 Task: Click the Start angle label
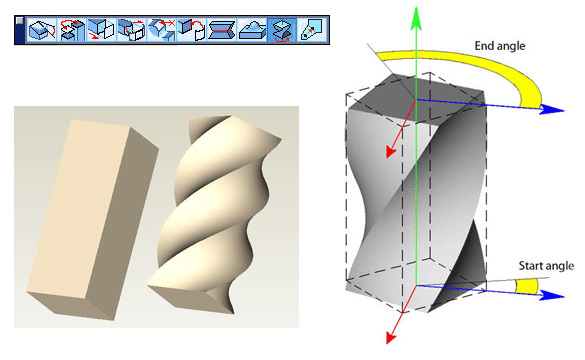point(546,266)
